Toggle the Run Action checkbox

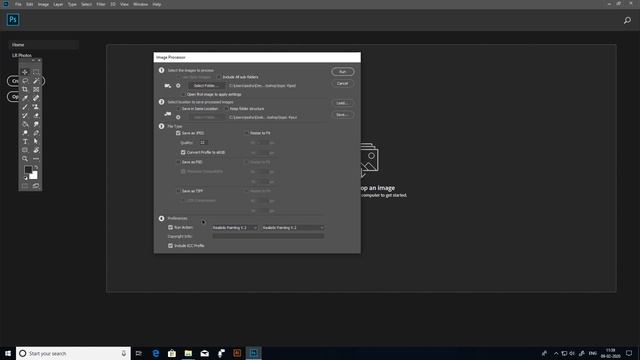point(170,227)
